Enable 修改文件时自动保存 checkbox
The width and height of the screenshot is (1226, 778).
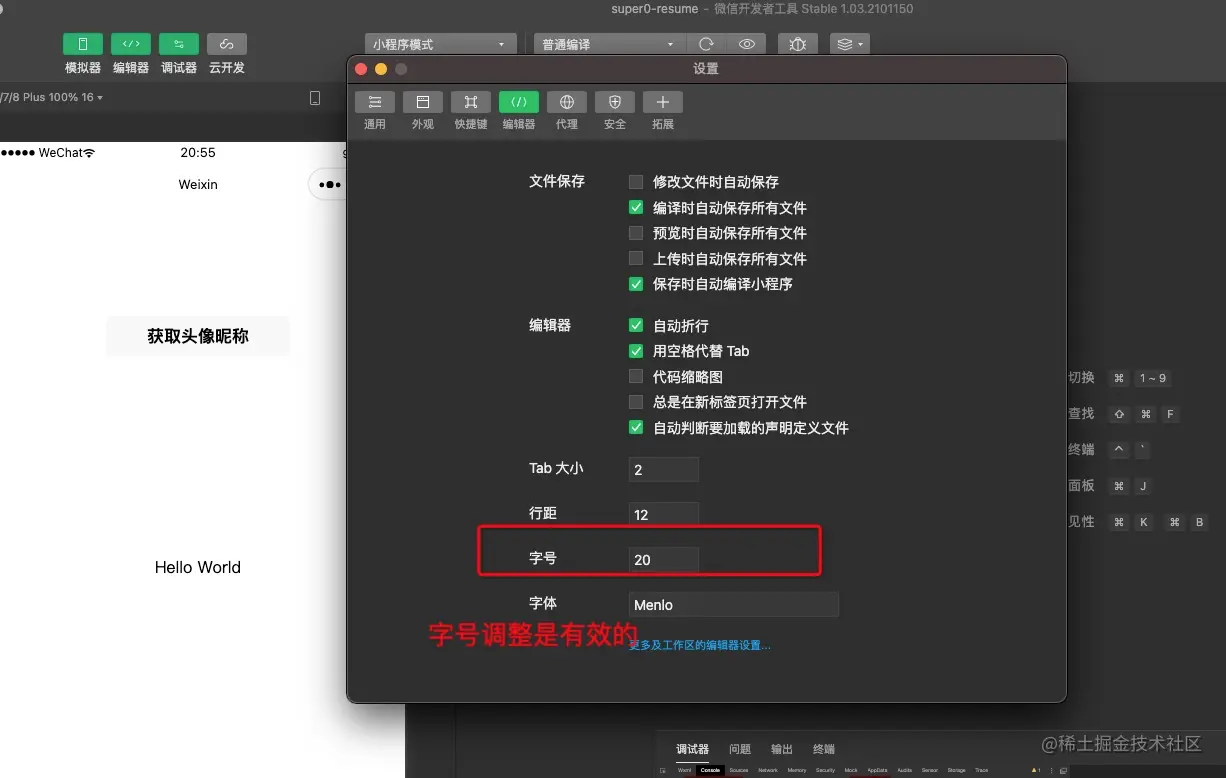click(x=636, y=182)
